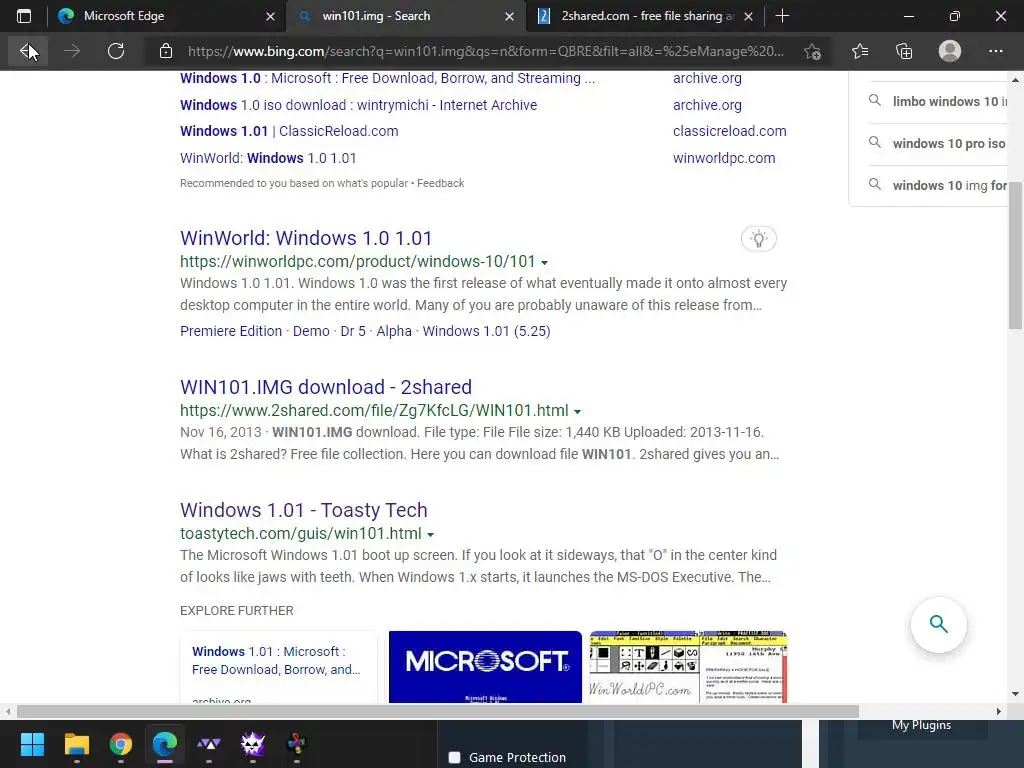1024x768 pixels.
Task: Open the WinWorldPC.com screenshot thumbnail
Action: (x=688, y=667)
